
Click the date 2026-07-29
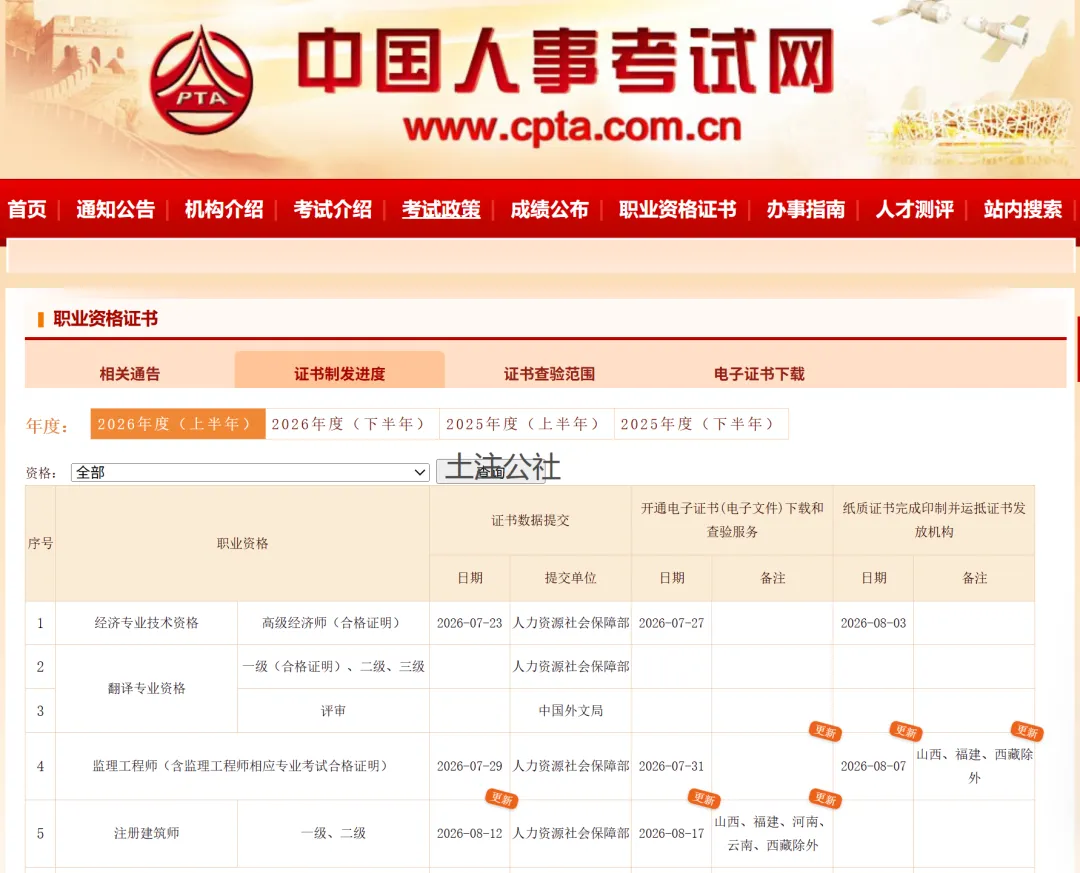[470, 766]
